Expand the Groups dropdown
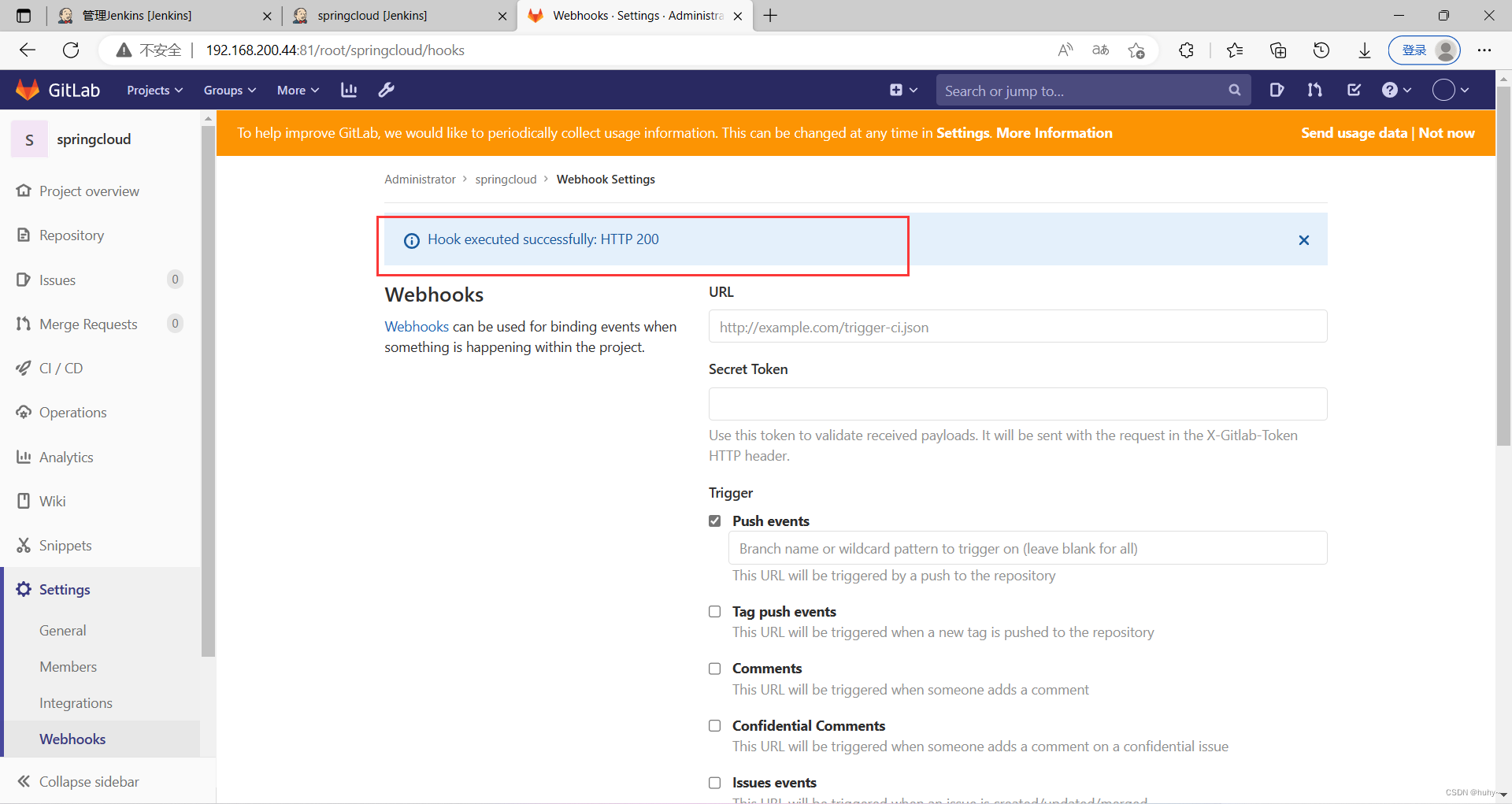The height and width of the screenshot is (804, 1512). tap(230, 91)
